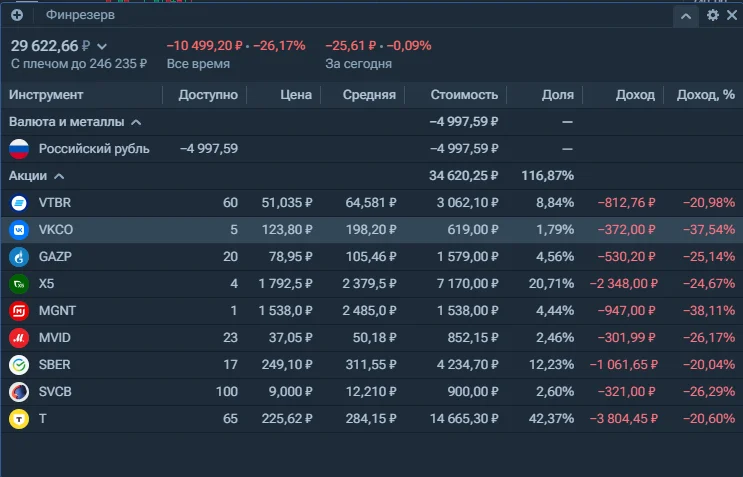The width and height of the screenshot is (743, 477).
Task: Sort by the Доход, % column header
Action: point(706,95)
